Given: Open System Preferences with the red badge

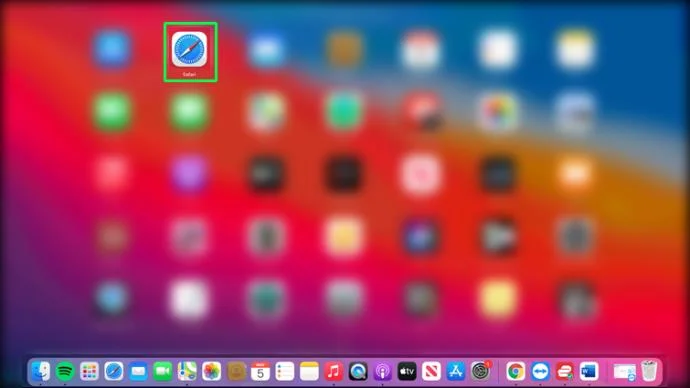Looking at the screenshot, I should [481, 372].
